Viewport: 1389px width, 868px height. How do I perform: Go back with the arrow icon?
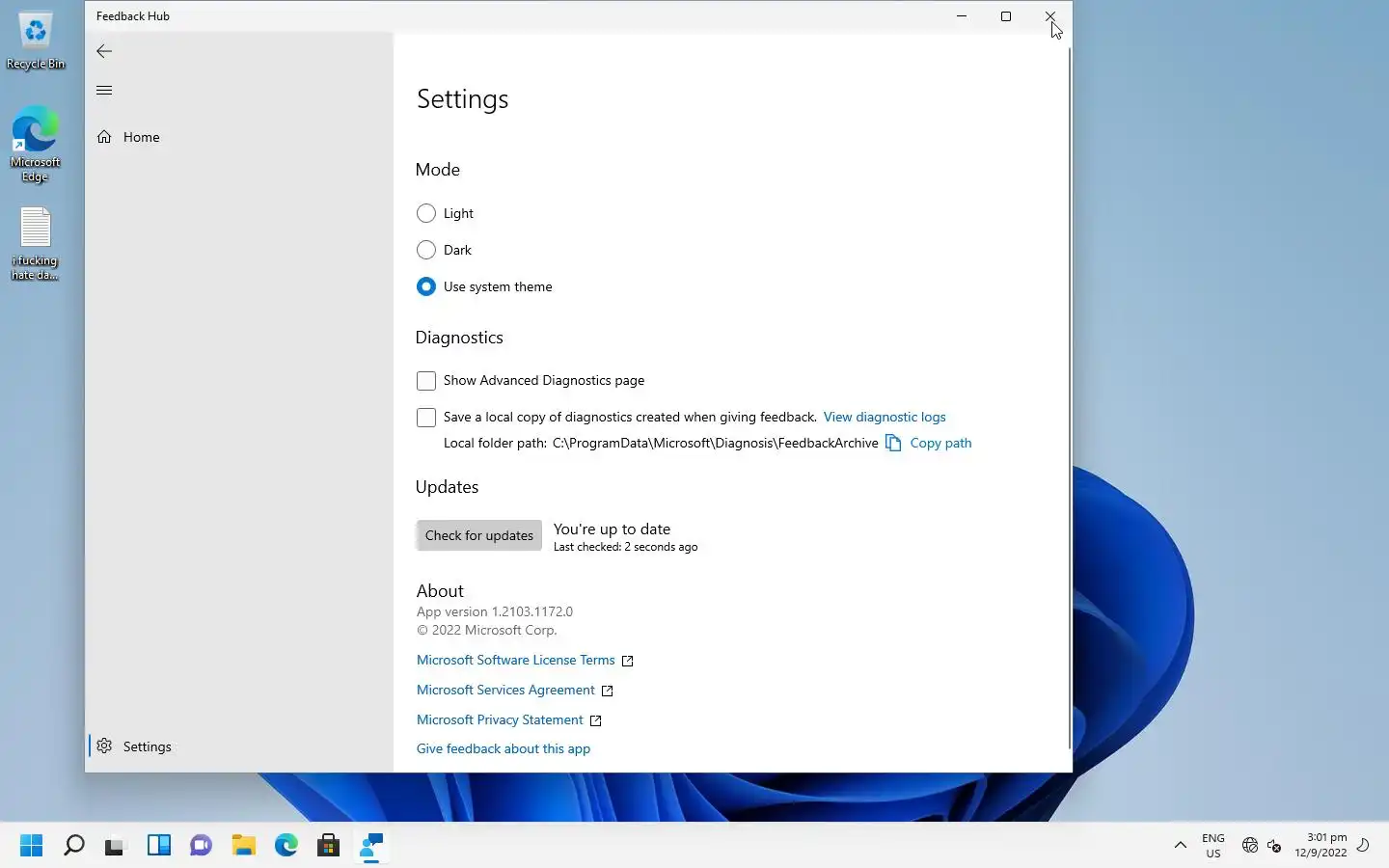(104, 51)
